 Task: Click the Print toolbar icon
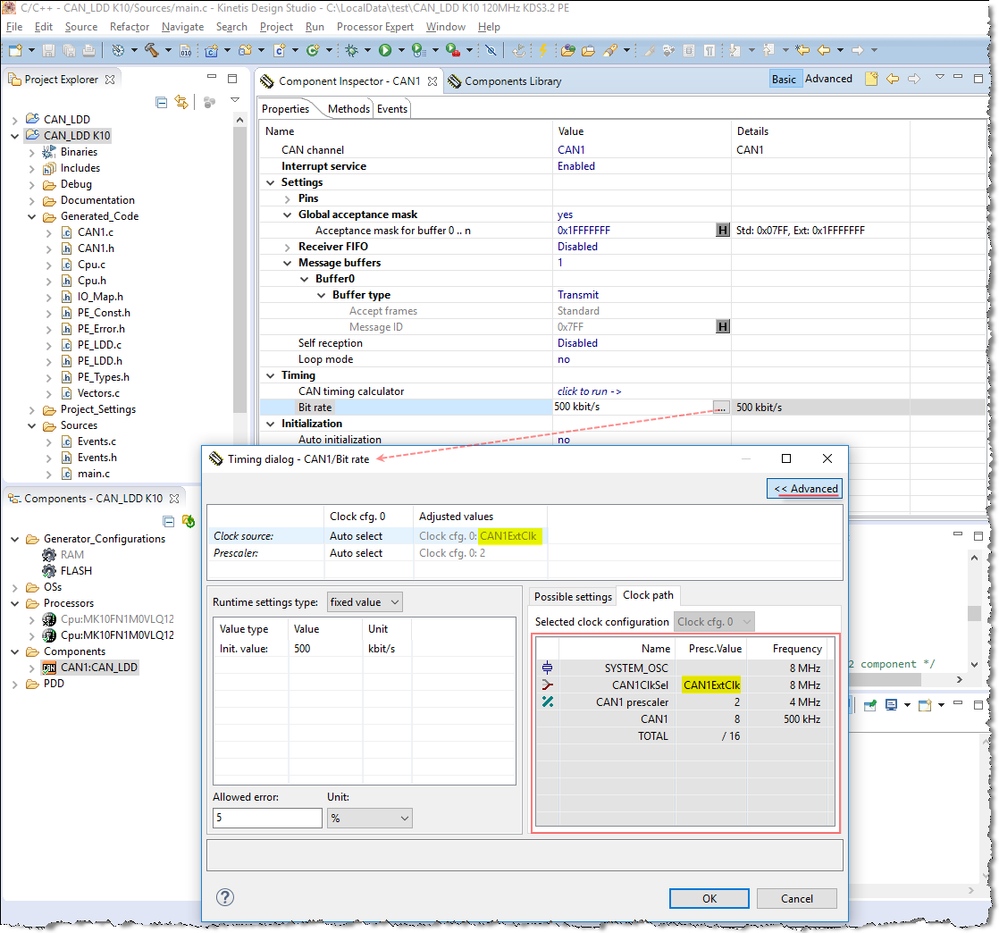[x=89, y=50]
